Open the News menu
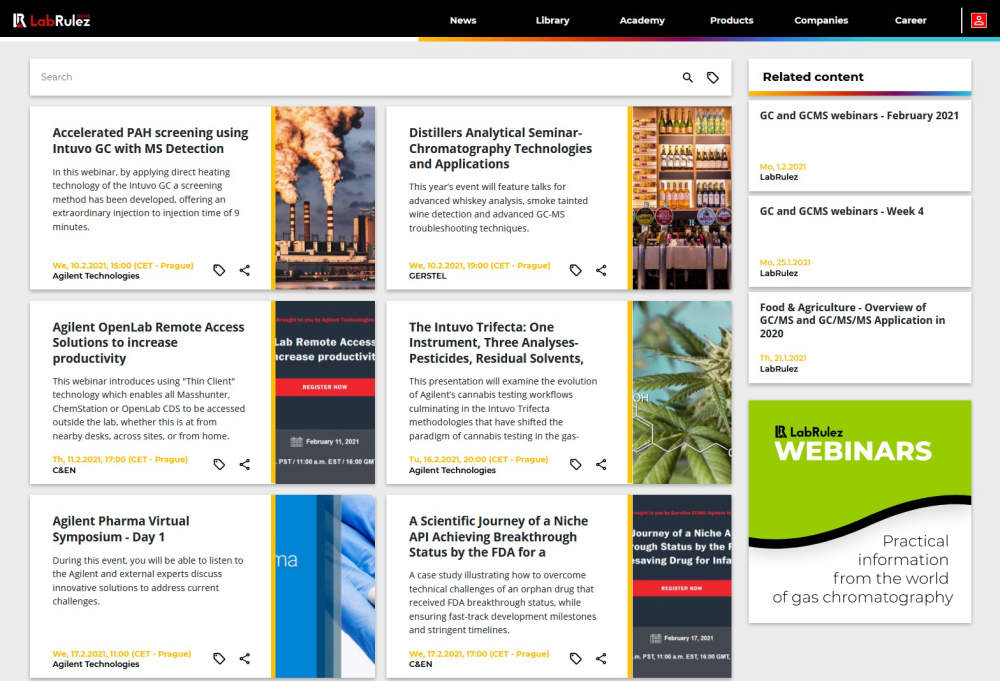1000x681 pixels. point(463,20)
